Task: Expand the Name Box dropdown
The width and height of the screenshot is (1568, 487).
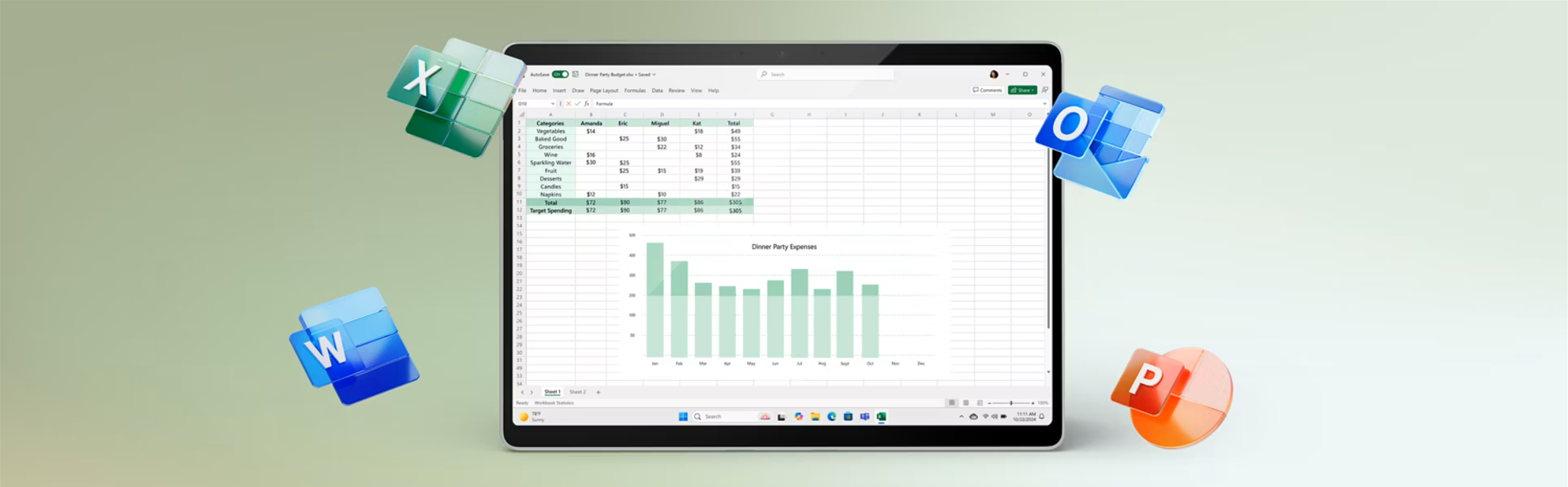Action: (x=553, y=104)
